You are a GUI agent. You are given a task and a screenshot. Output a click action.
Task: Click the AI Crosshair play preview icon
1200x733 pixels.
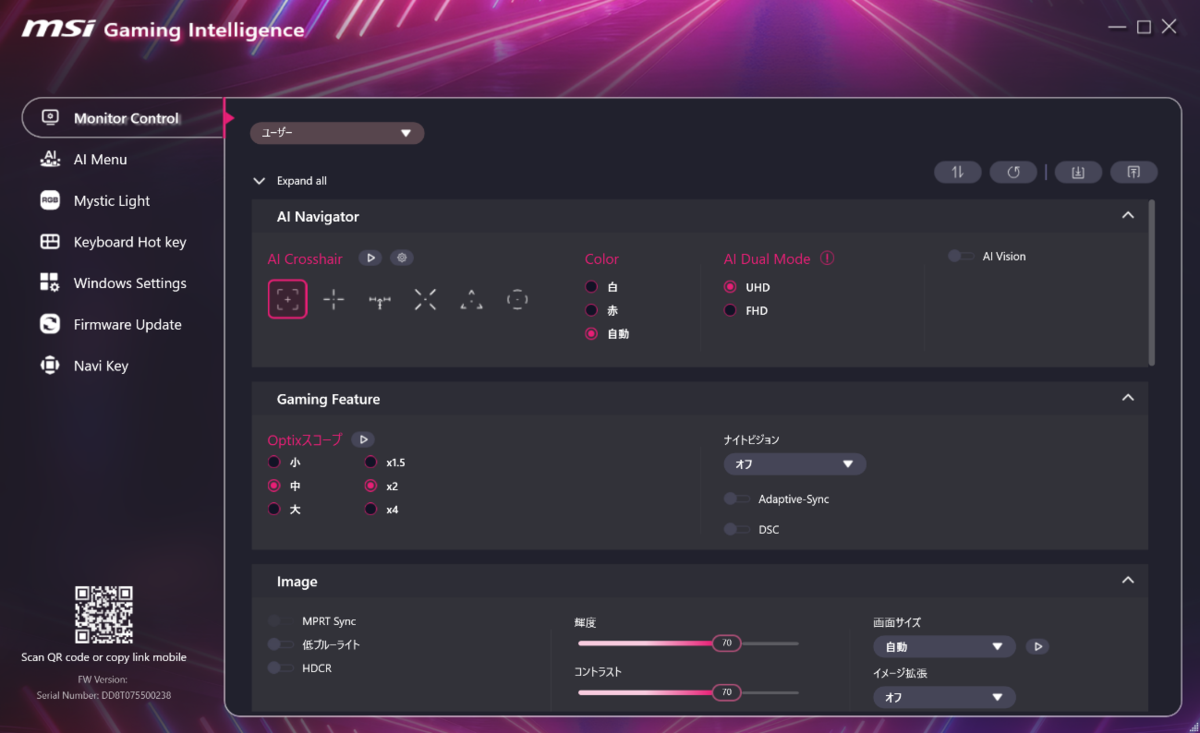370,258
